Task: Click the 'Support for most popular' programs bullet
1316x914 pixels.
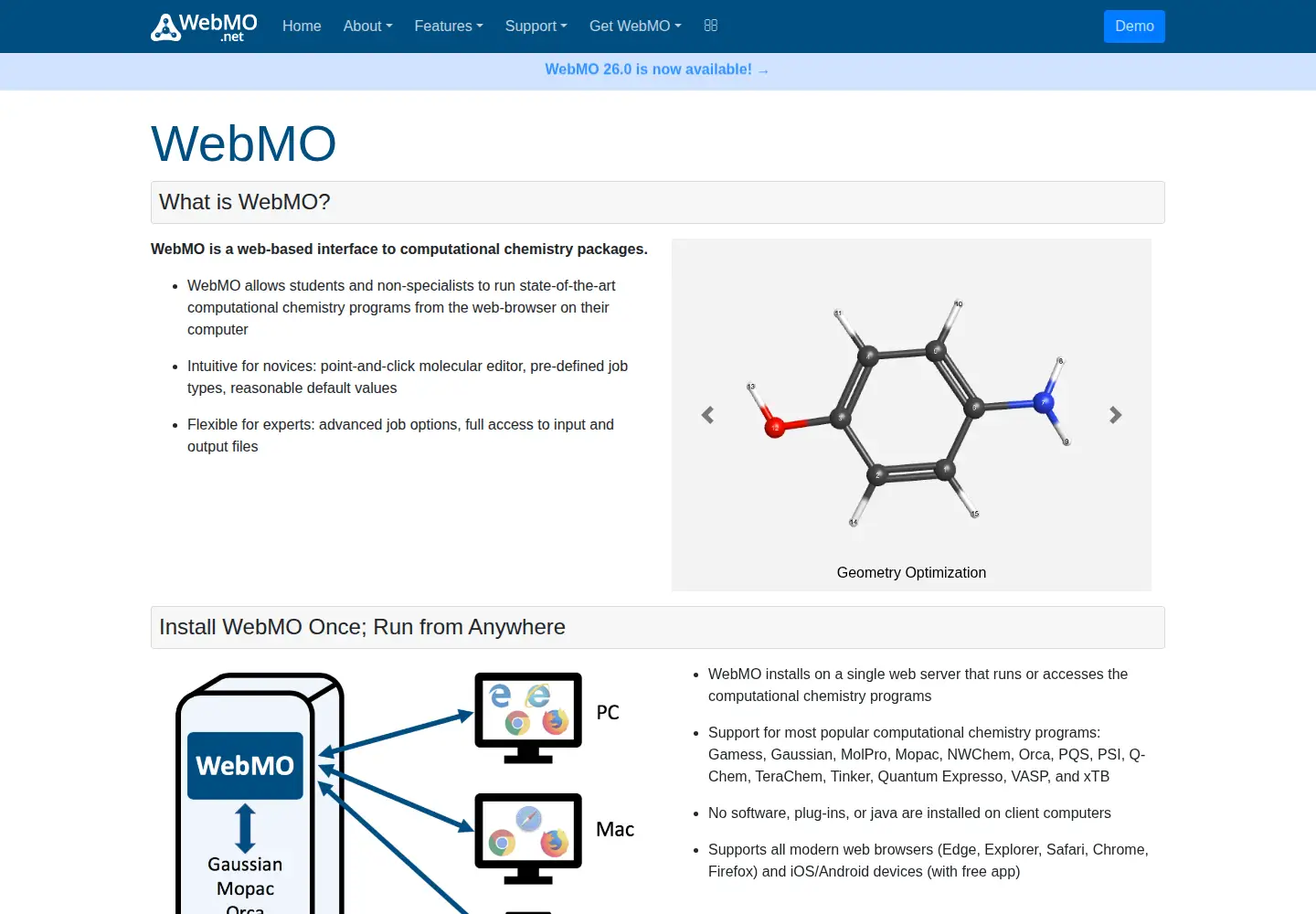Action: tap(927, 754)
